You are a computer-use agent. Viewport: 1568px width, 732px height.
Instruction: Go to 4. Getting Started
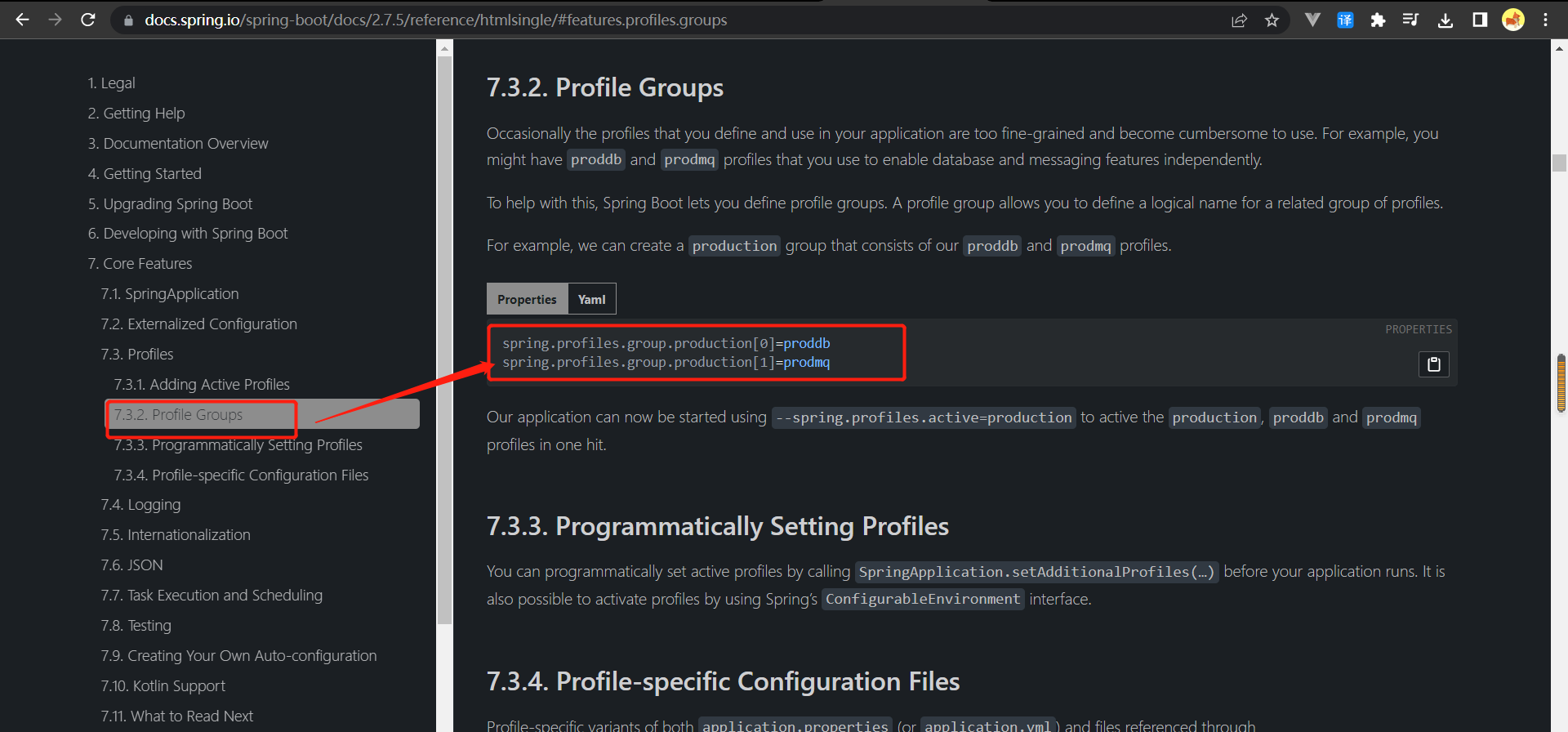click(x=145, y=173)
